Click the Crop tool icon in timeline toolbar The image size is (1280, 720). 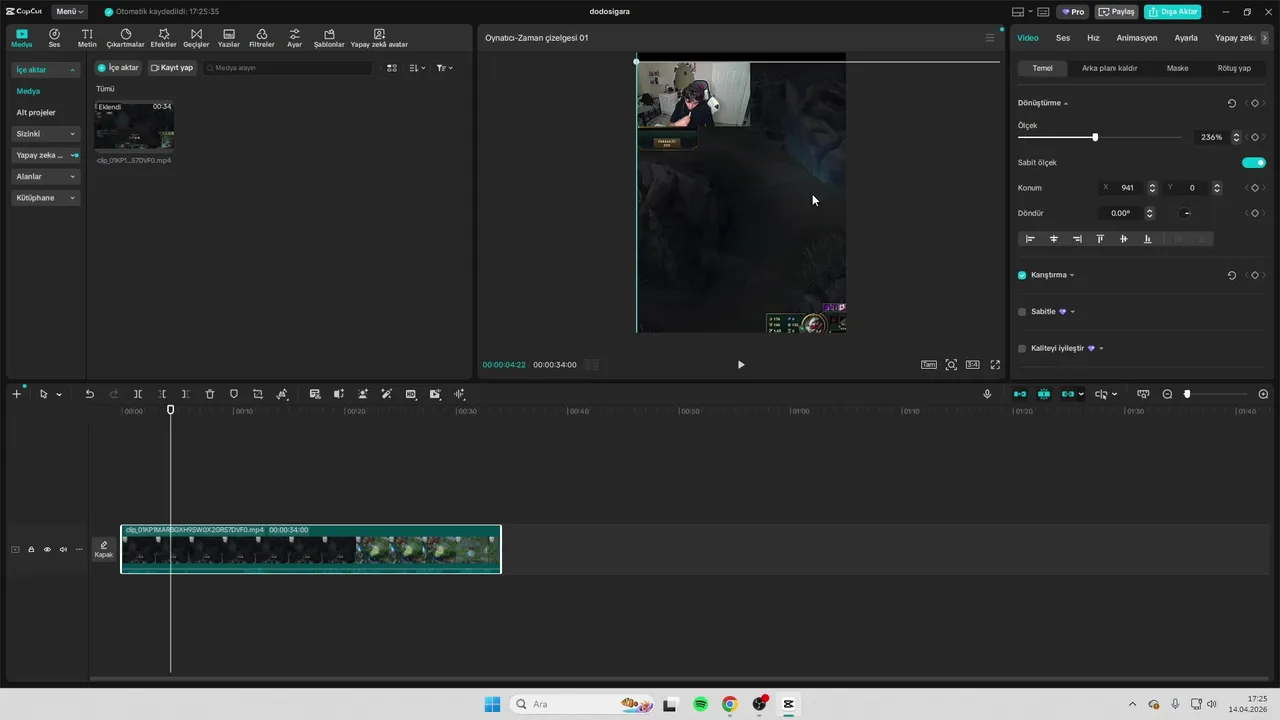[258, 394]
